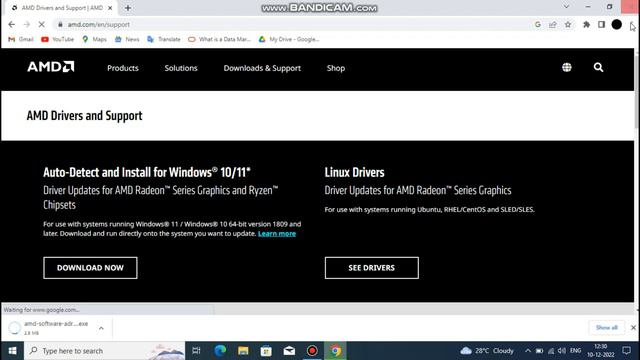Show all downloads
The image size is (640, 360).
(x=607, y=328)
